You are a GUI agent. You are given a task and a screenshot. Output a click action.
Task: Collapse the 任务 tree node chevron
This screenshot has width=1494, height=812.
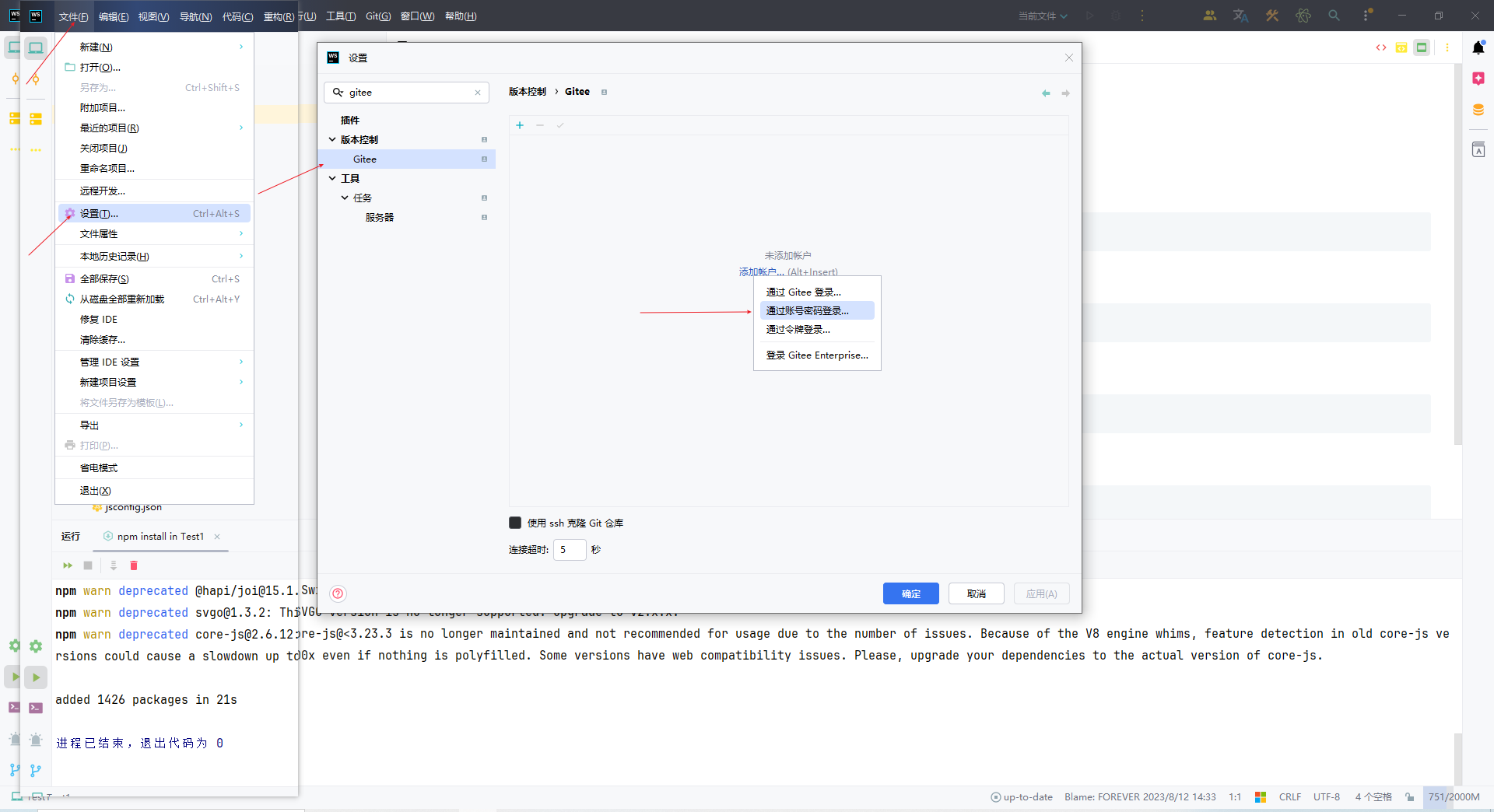(345, 198)
